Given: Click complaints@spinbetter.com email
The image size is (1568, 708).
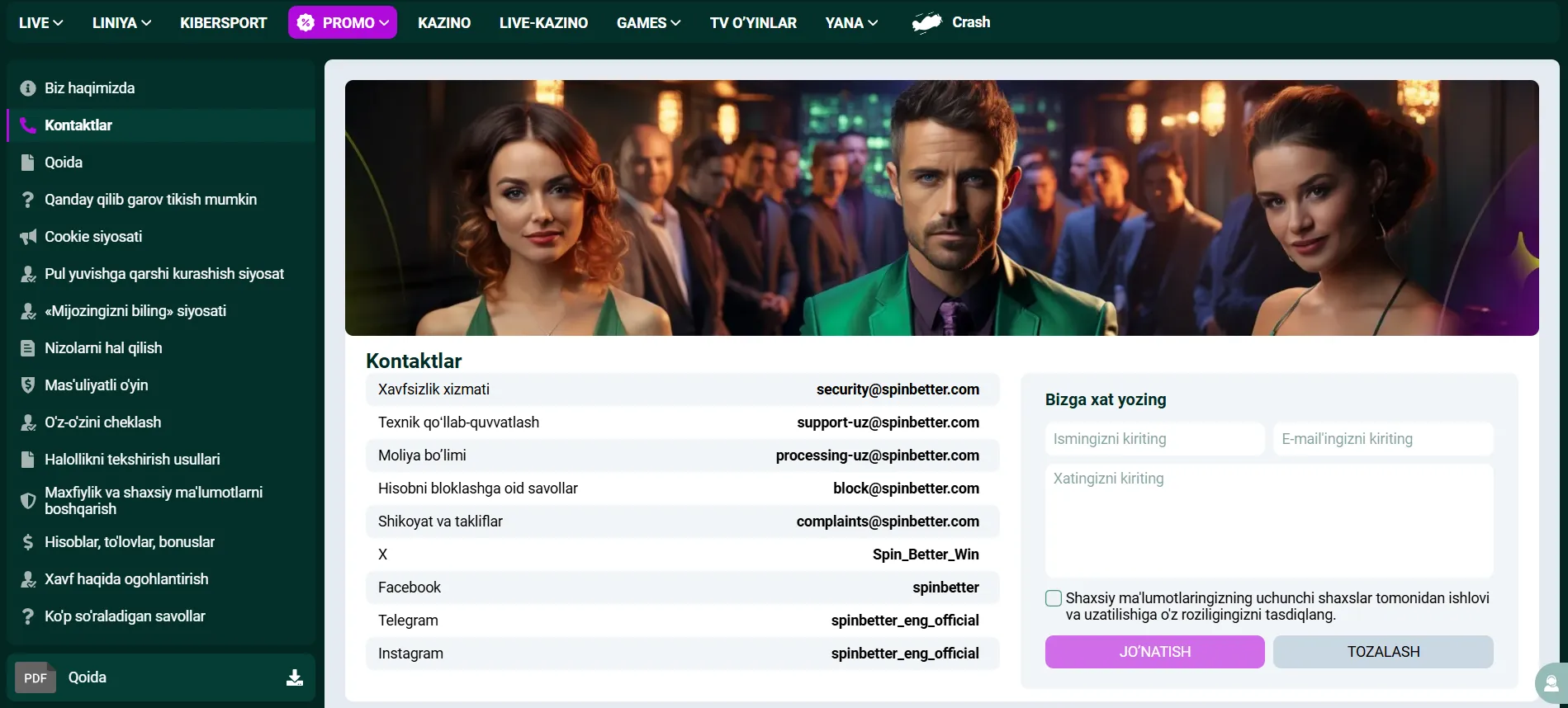Looking at the screenshot, I should [888, 522].
